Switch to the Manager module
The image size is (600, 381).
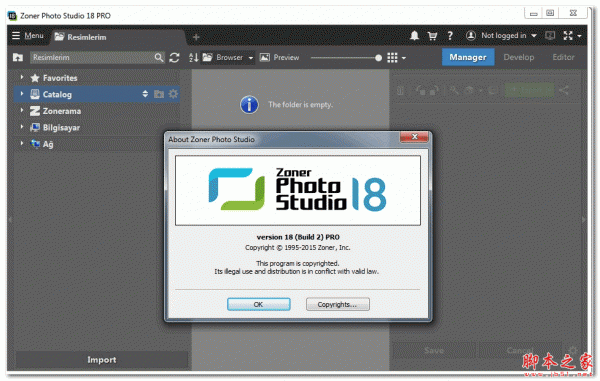[468, 57]
